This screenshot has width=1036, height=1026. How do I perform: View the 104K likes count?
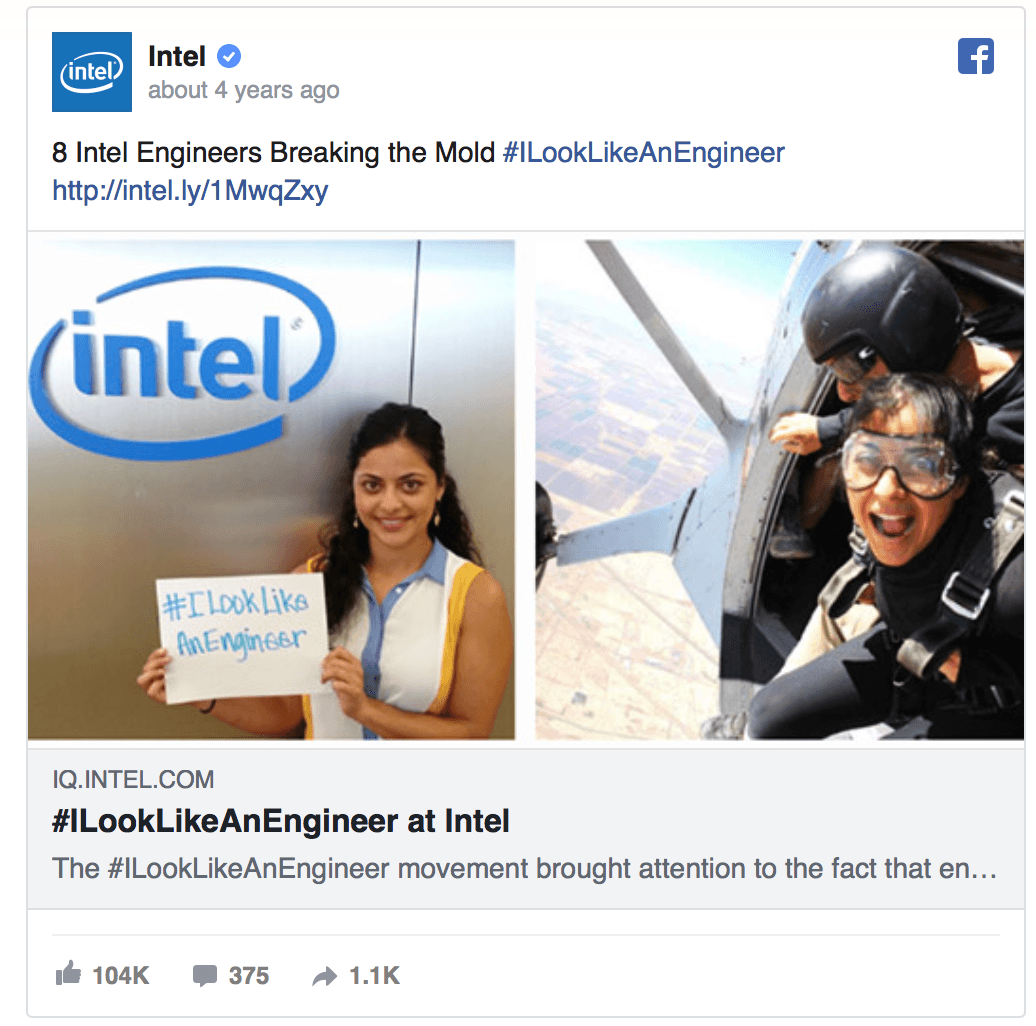click(121, 976)
